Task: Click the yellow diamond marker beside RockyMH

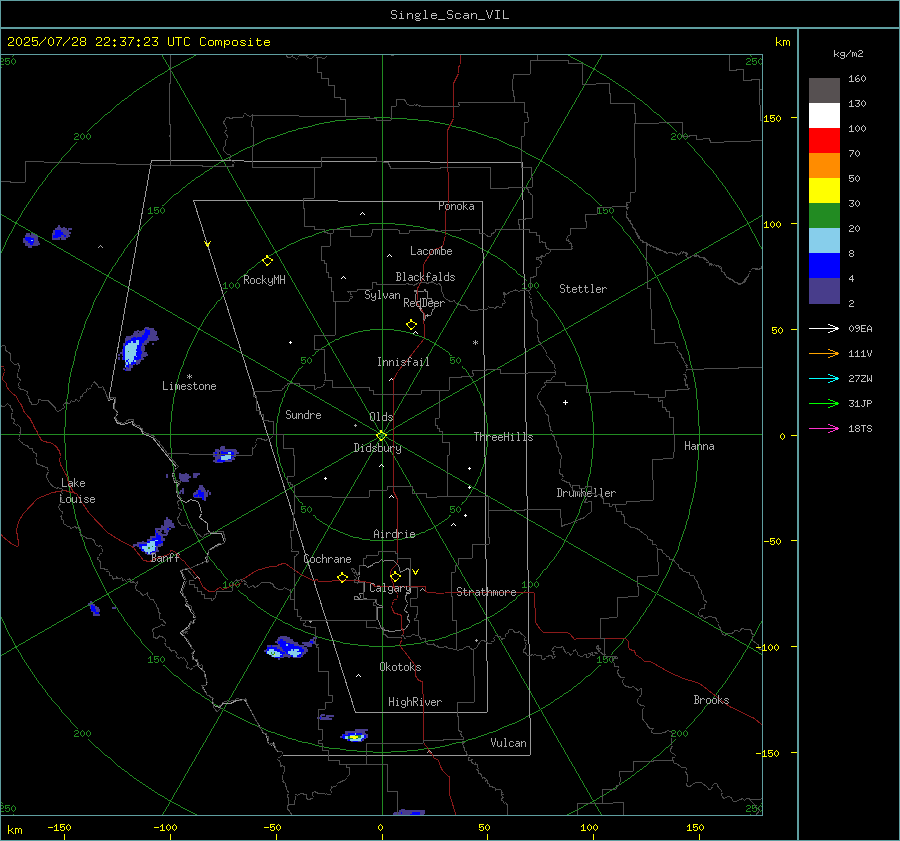Action: click(x=267, y=261)
